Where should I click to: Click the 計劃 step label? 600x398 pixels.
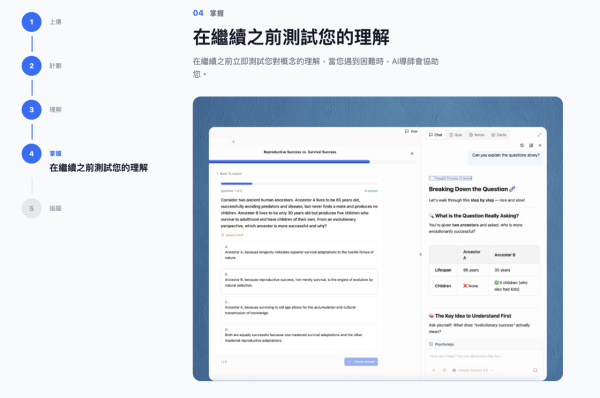(x=55, y=66)
